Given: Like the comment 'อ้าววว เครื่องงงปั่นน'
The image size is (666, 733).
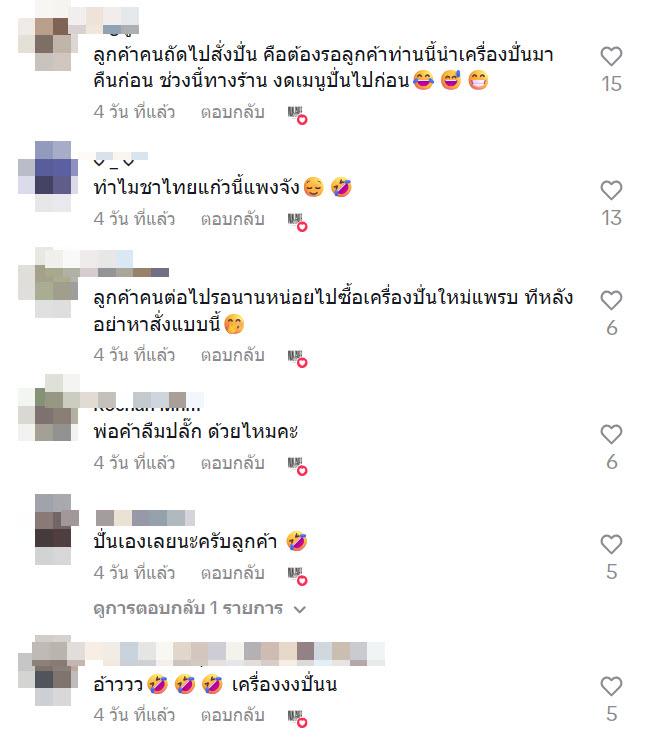Looking at the screenshot, I should [611, 686].
